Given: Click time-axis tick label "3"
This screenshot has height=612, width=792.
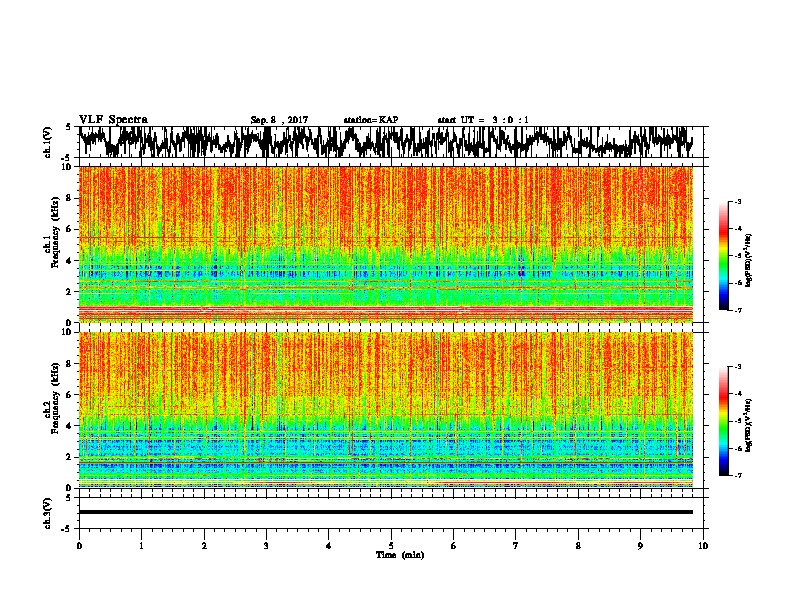Looking at the screenshot, I should (x=266, y=546).
